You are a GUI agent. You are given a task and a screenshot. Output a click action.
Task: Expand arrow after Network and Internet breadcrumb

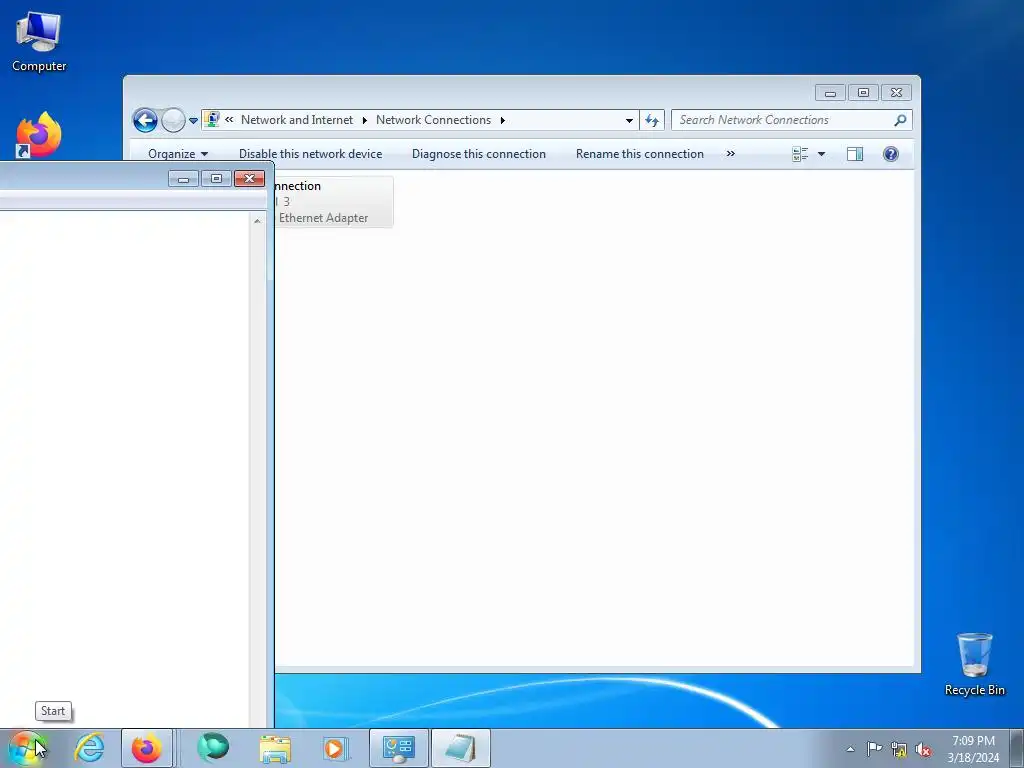[x=364, y=120]
